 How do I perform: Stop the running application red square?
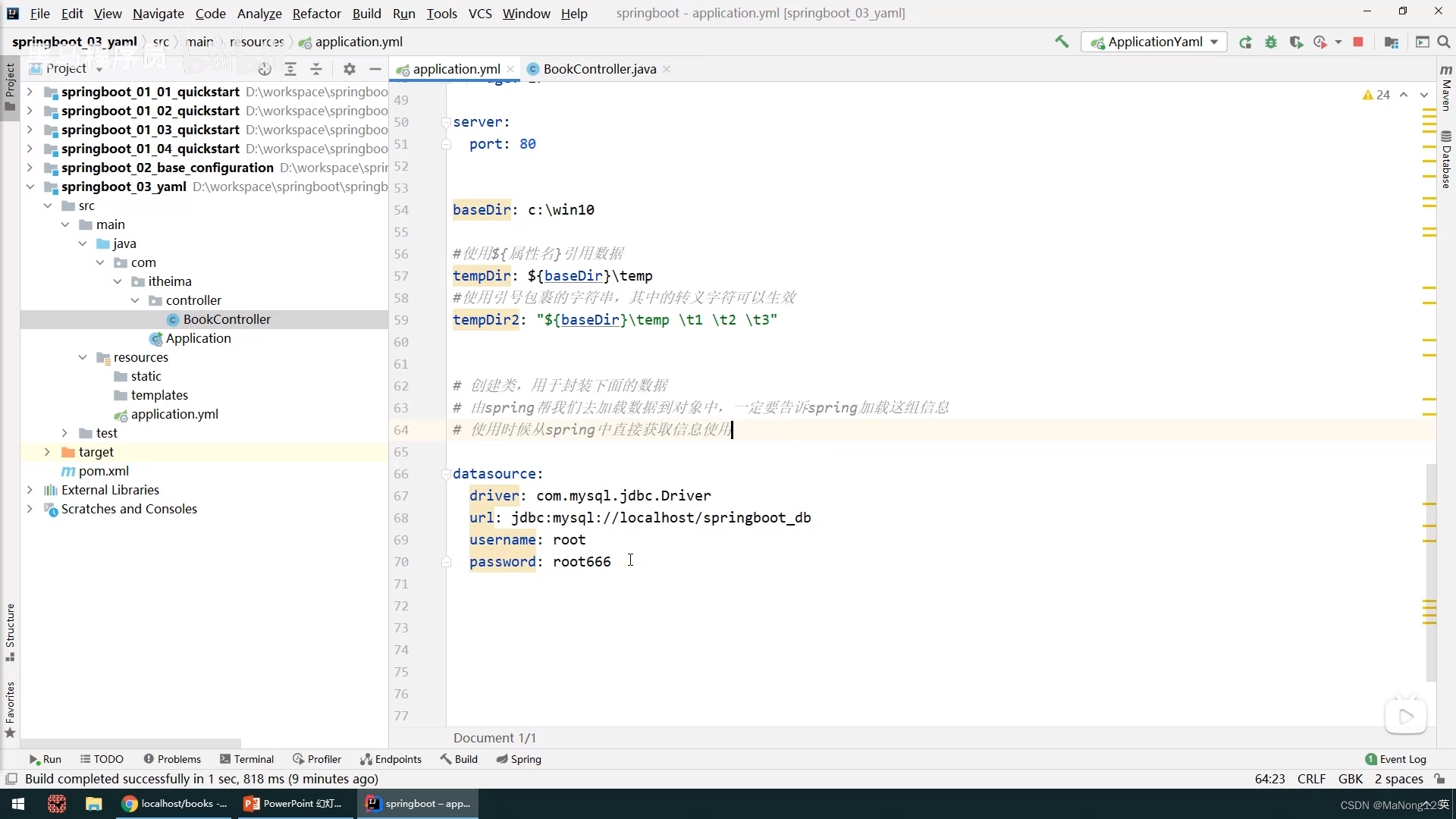(x=1358, y=42)
